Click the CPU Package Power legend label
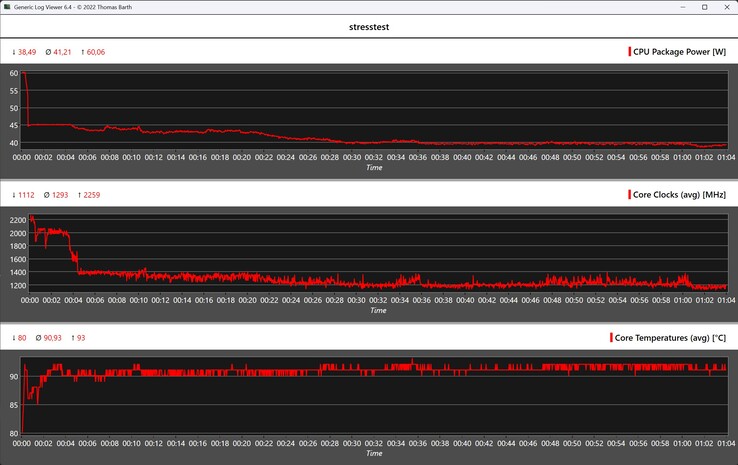This screenshot has height=465, width=738. coord(679,51)
